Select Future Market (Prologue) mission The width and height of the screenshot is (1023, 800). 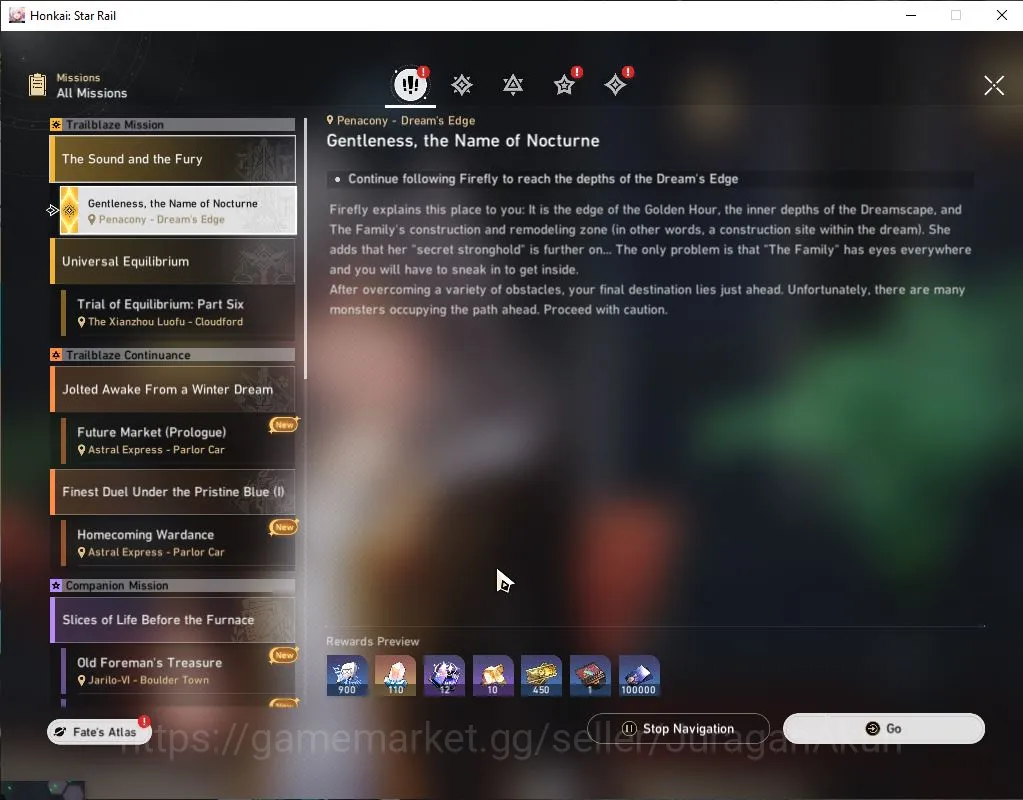click(178, 440)
